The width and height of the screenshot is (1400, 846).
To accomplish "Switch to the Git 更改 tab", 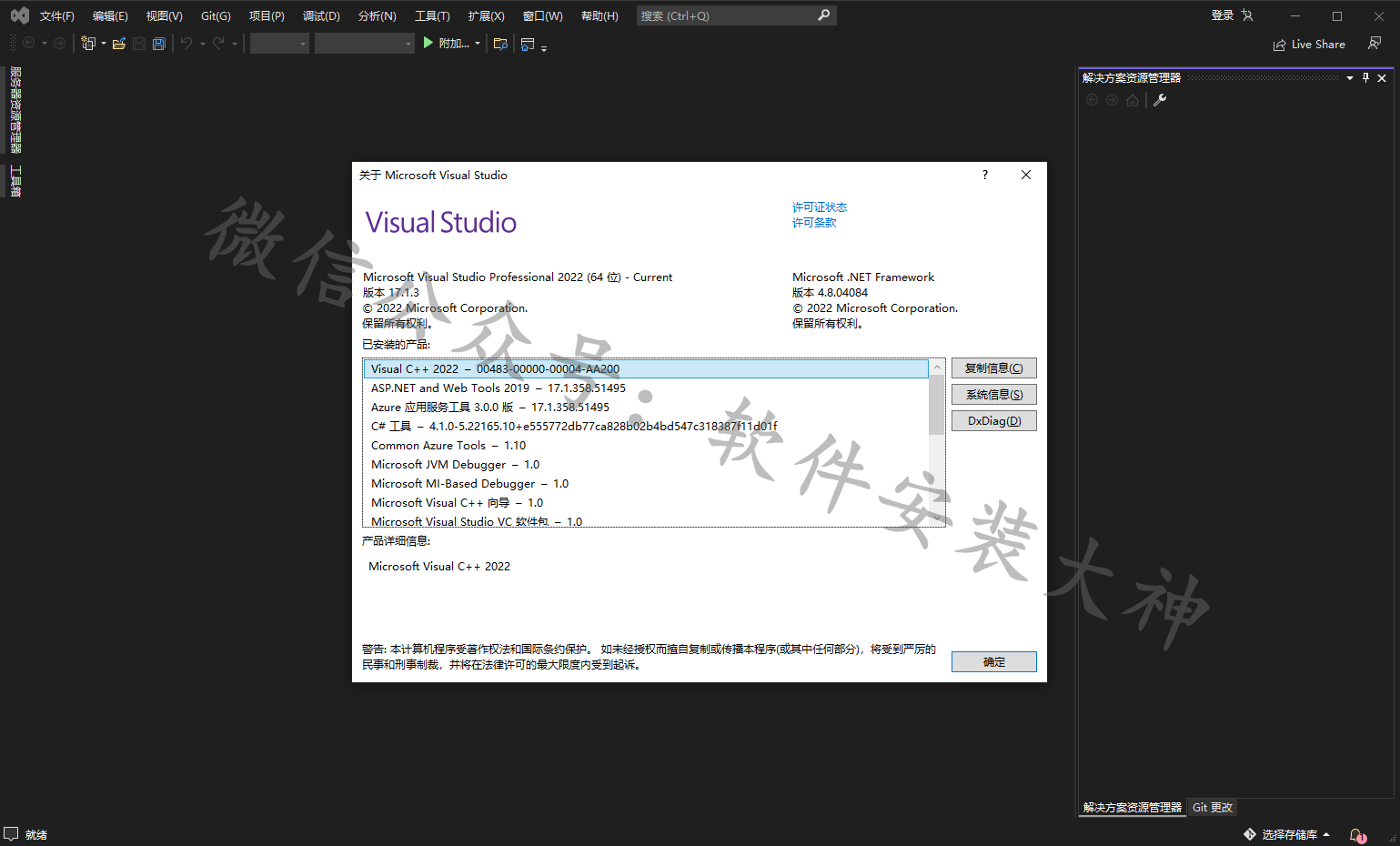I will [x=1213, y=808].
